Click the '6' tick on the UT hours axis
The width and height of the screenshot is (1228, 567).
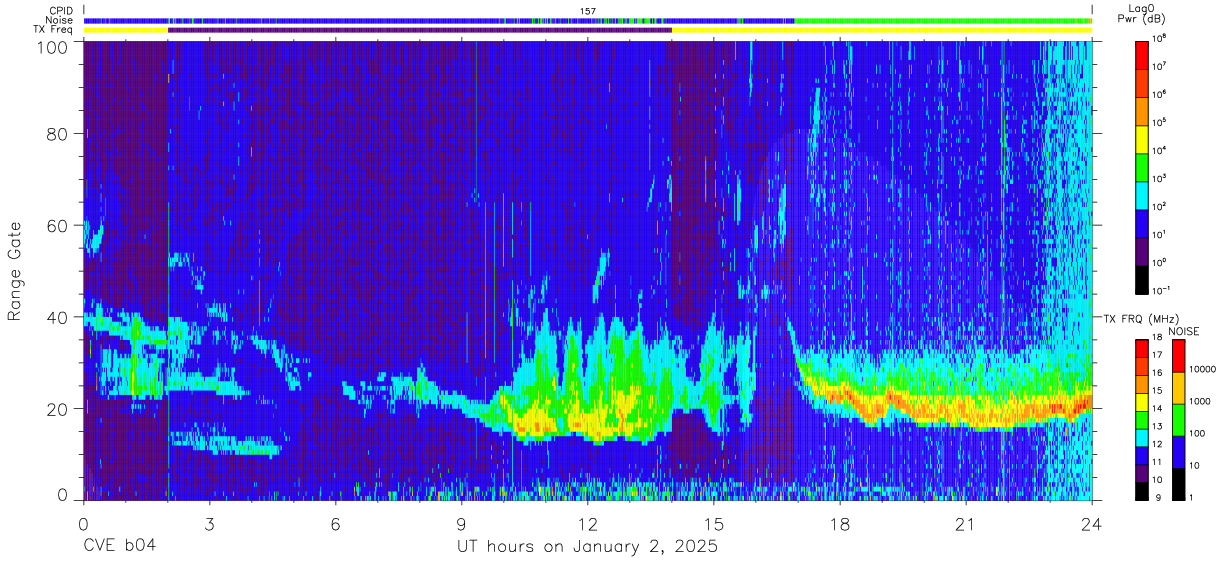(x=335, y=524)
